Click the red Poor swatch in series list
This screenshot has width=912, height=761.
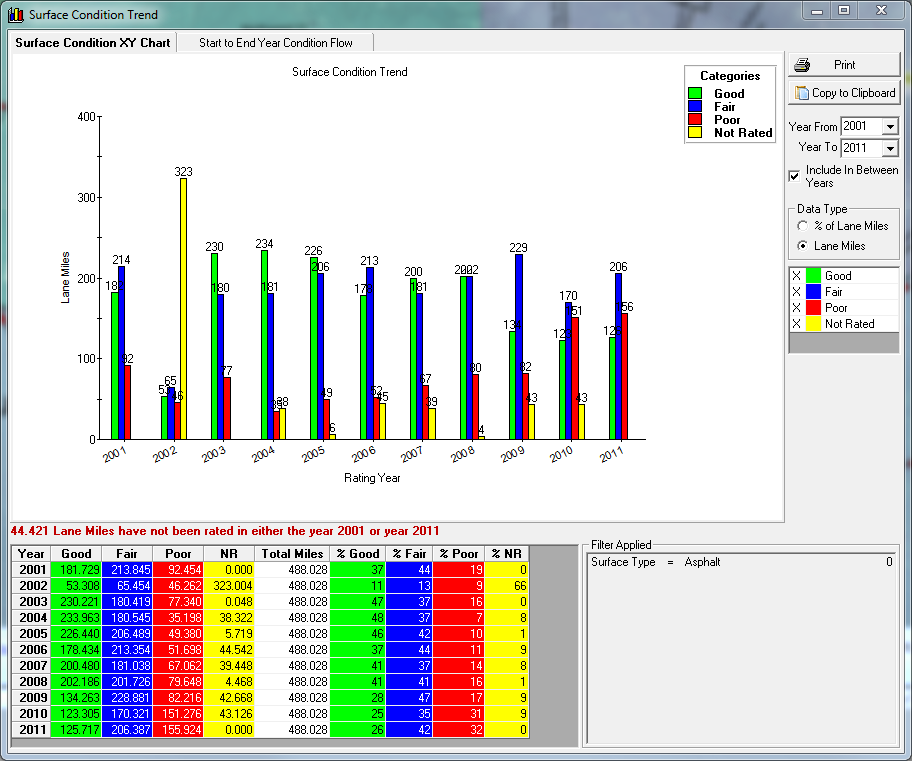[x=813, y=308]
